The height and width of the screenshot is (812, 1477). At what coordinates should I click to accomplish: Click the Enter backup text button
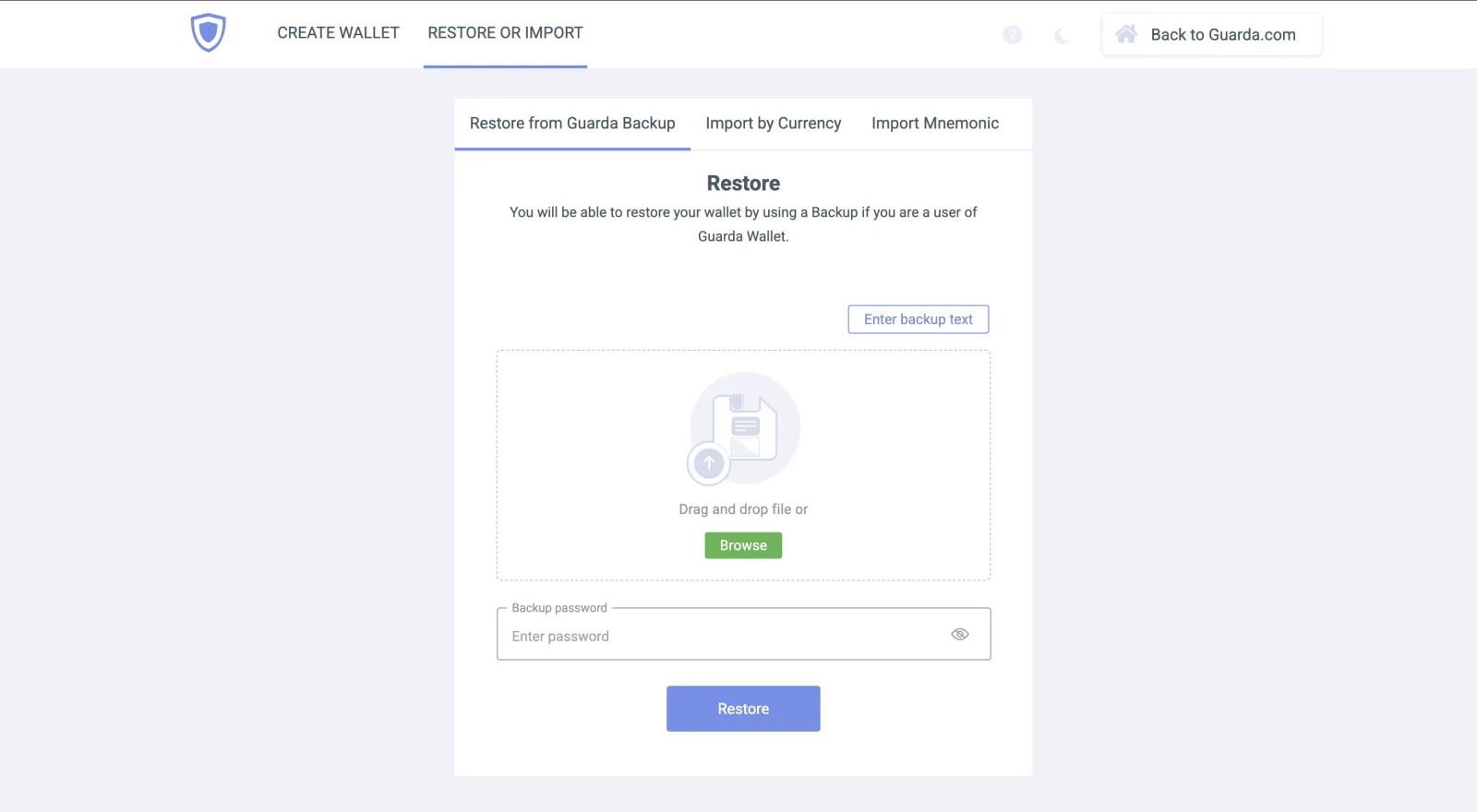point(919,319)
